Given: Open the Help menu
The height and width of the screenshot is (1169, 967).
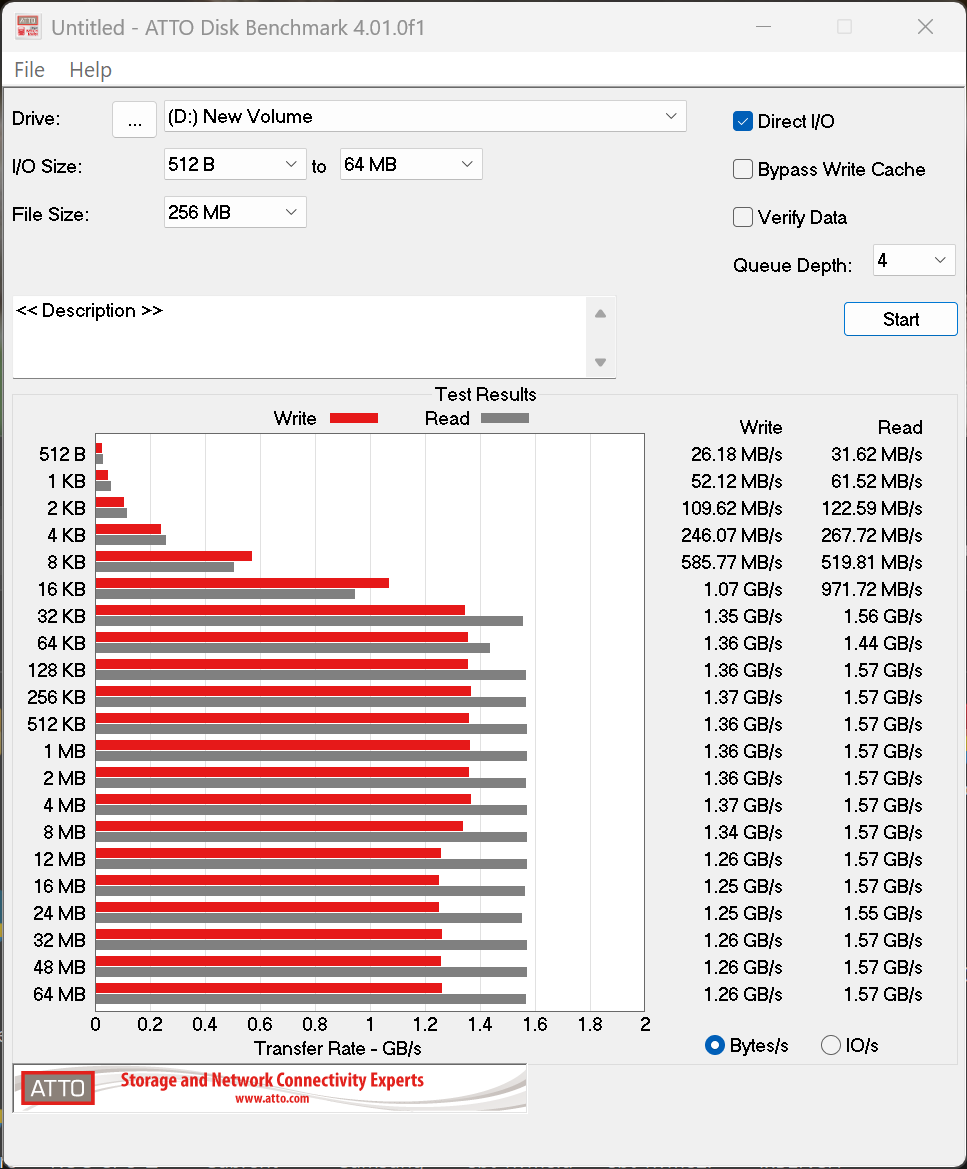Looking at the screenshot, I should 90,70.
